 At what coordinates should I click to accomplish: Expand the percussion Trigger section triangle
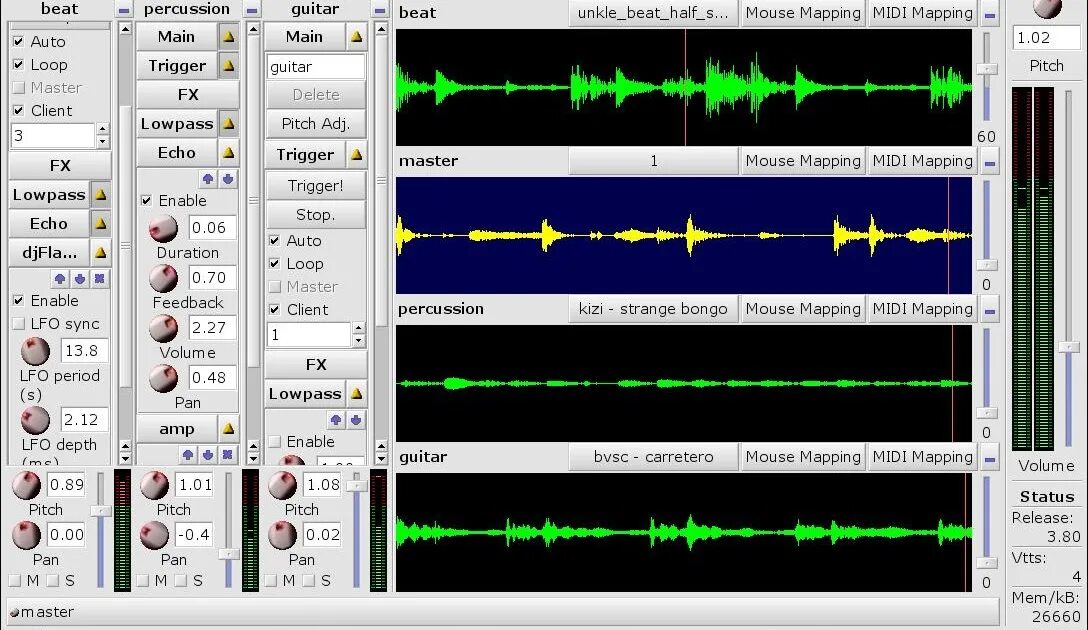(x=228, y=66)
